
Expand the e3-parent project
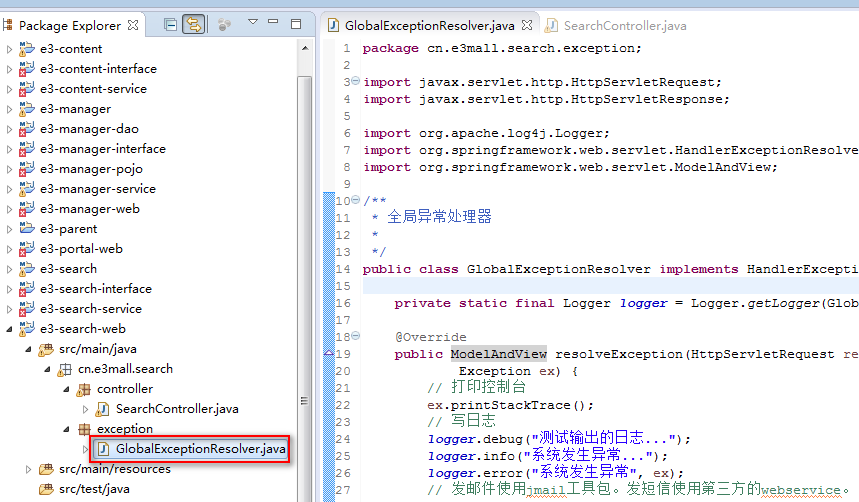(x=9, y=229)
